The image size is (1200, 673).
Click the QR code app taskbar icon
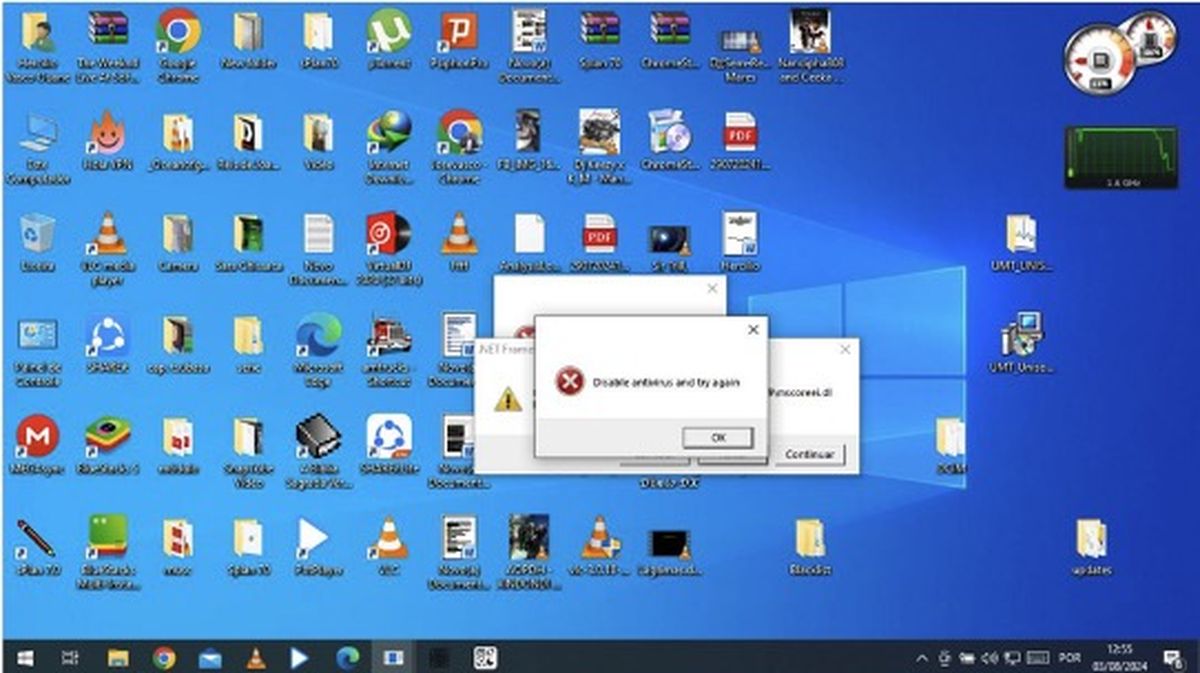click(485, 657)
